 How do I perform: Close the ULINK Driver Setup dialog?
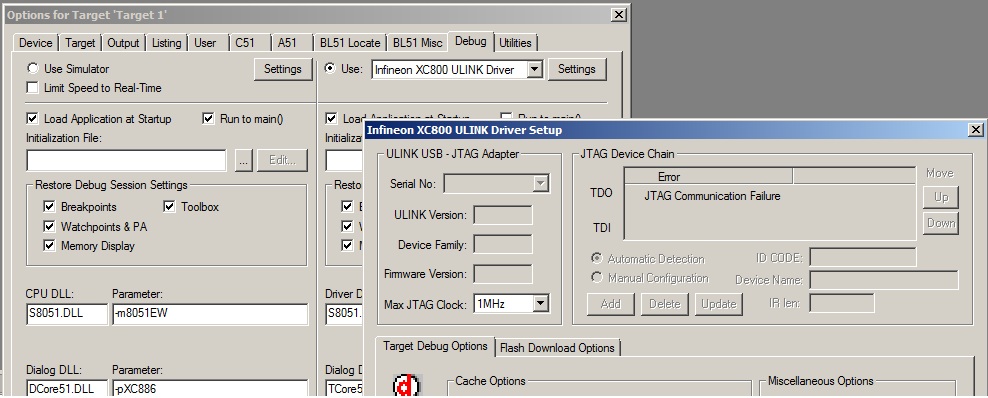(975, 130)
